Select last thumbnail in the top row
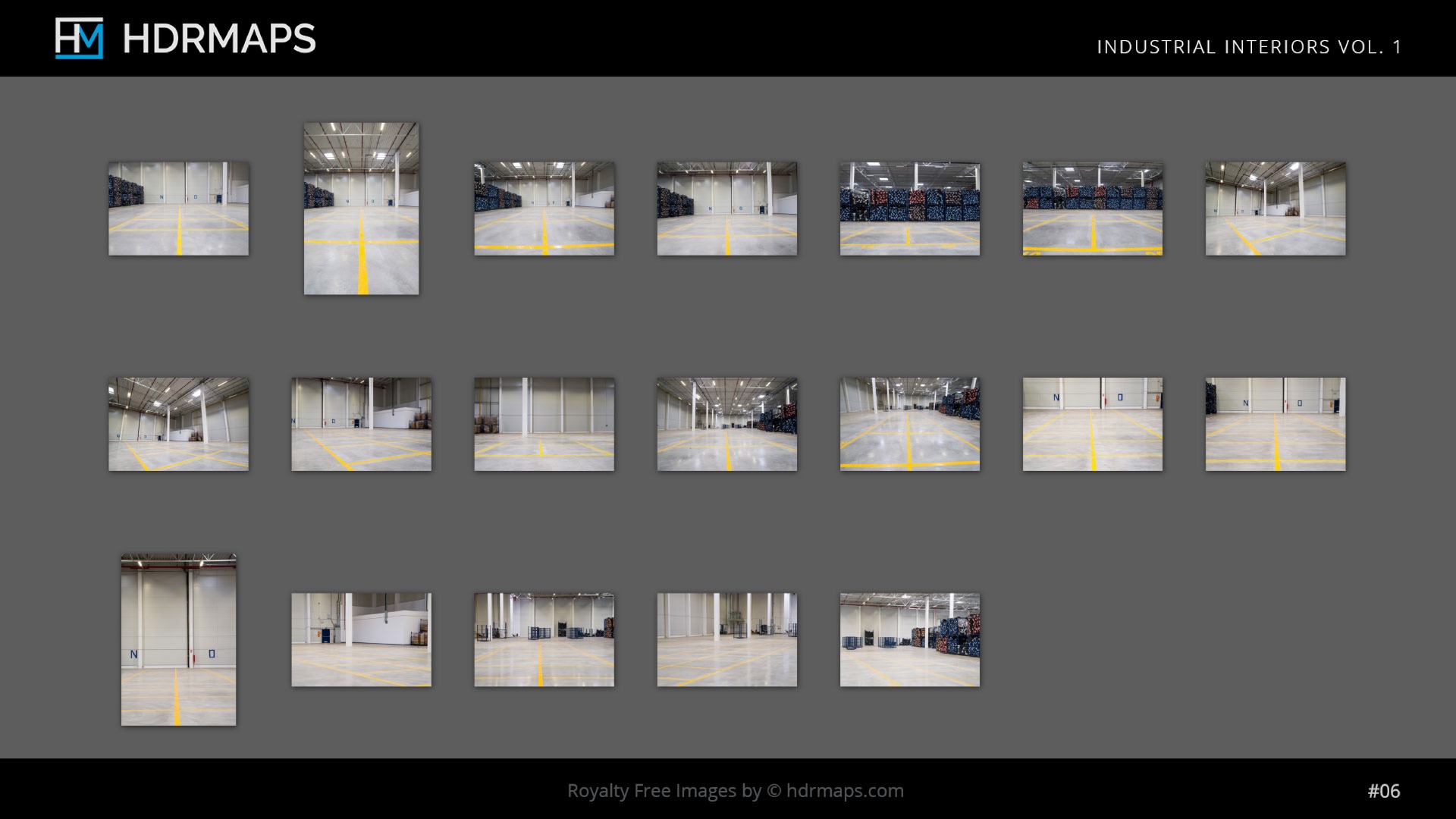 click(x=1276, y=209)
